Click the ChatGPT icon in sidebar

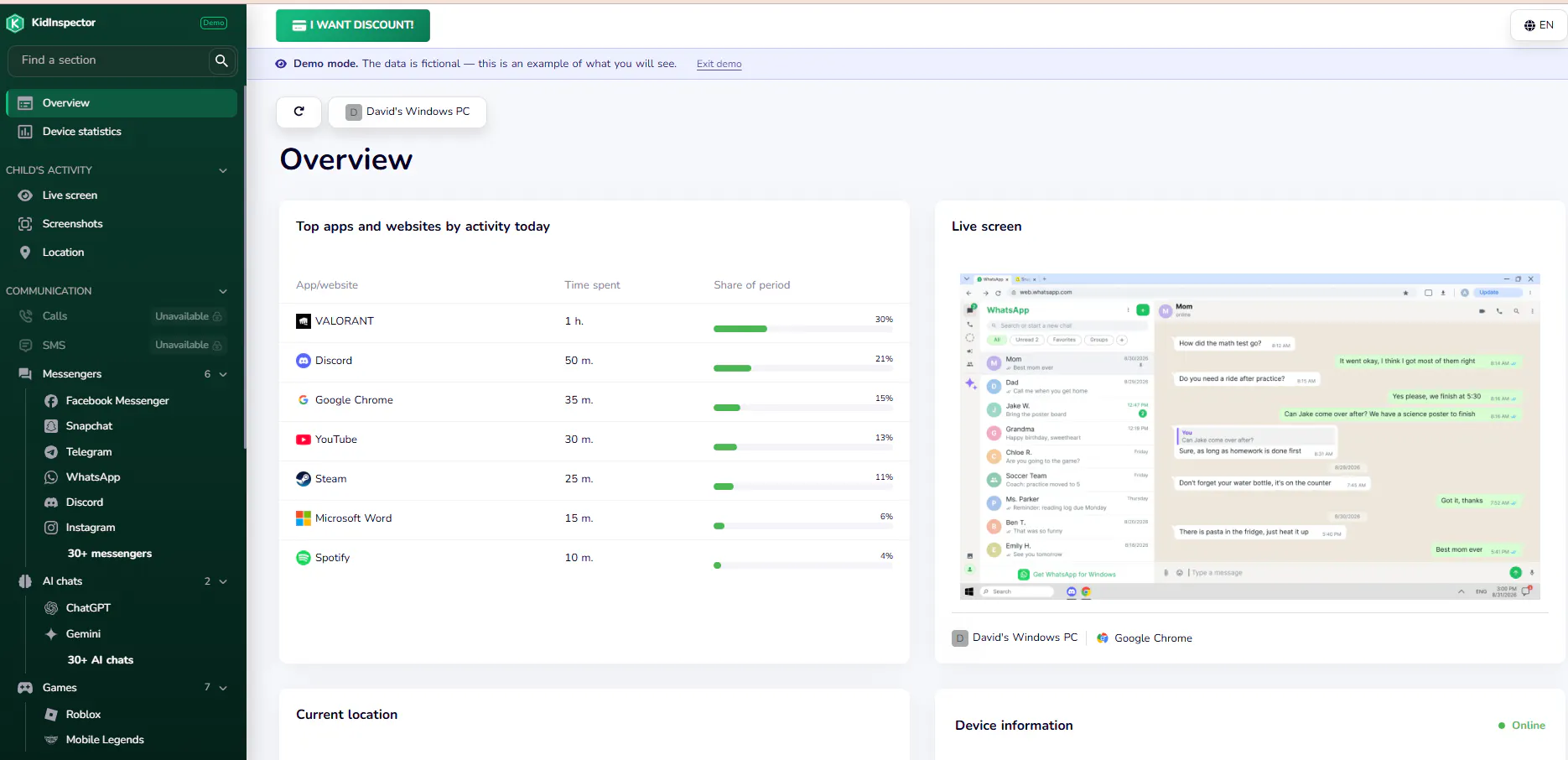[51, 608]
